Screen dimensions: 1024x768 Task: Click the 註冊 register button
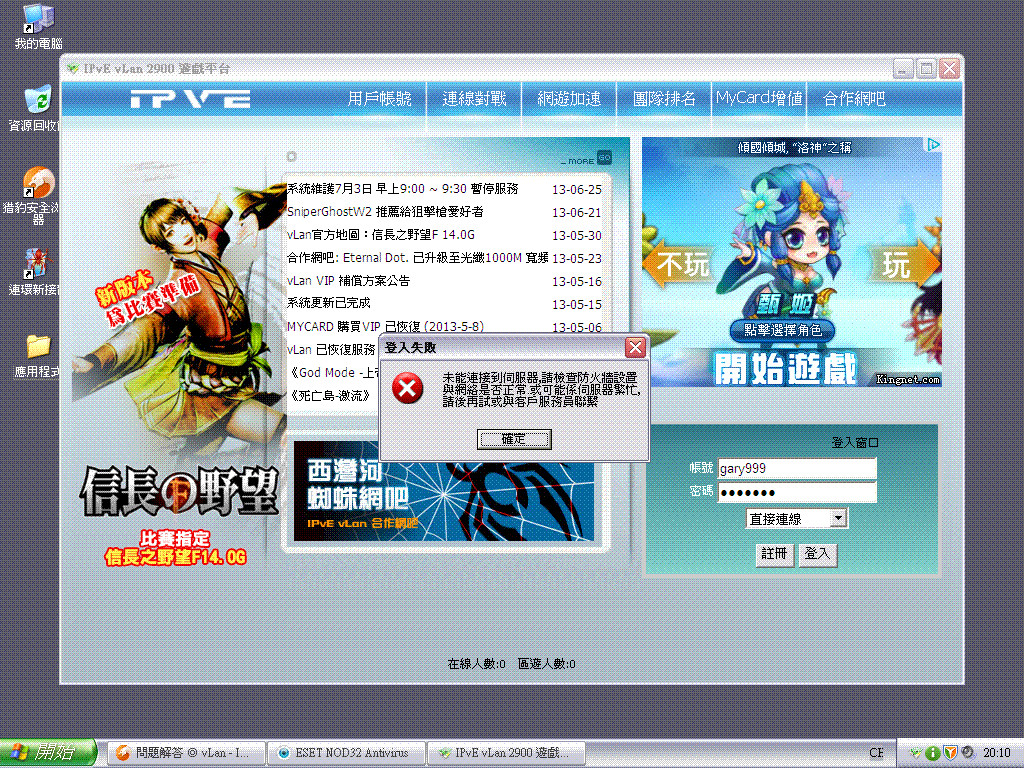pos(775,554)
